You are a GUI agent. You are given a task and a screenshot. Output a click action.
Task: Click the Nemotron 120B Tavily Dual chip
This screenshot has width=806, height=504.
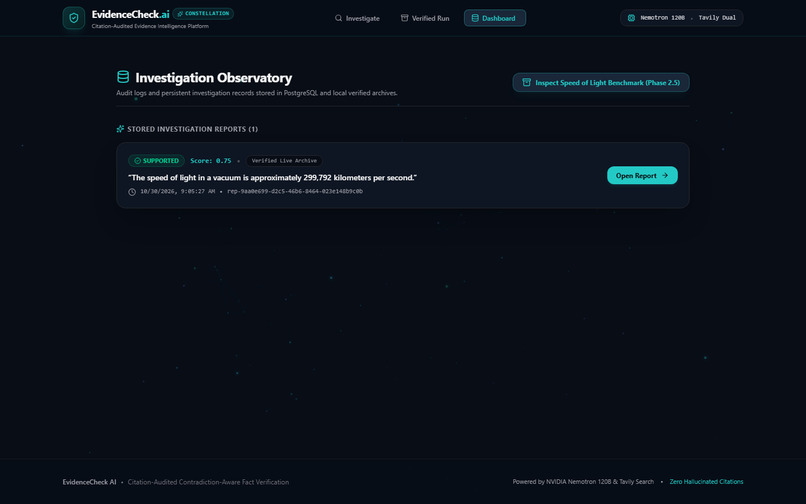(682, 17)
